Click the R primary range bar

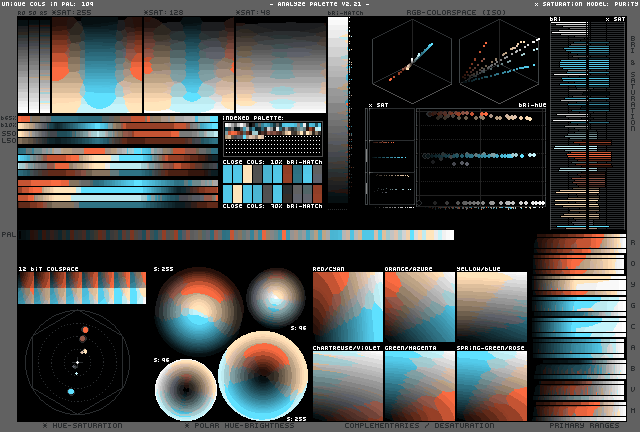(580, 243)
